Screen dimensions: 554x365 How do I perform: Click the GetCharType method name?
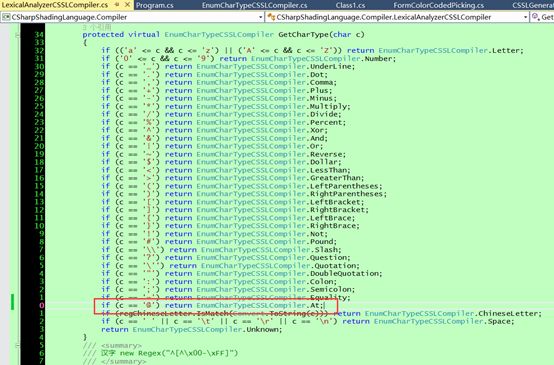(304, 35)
